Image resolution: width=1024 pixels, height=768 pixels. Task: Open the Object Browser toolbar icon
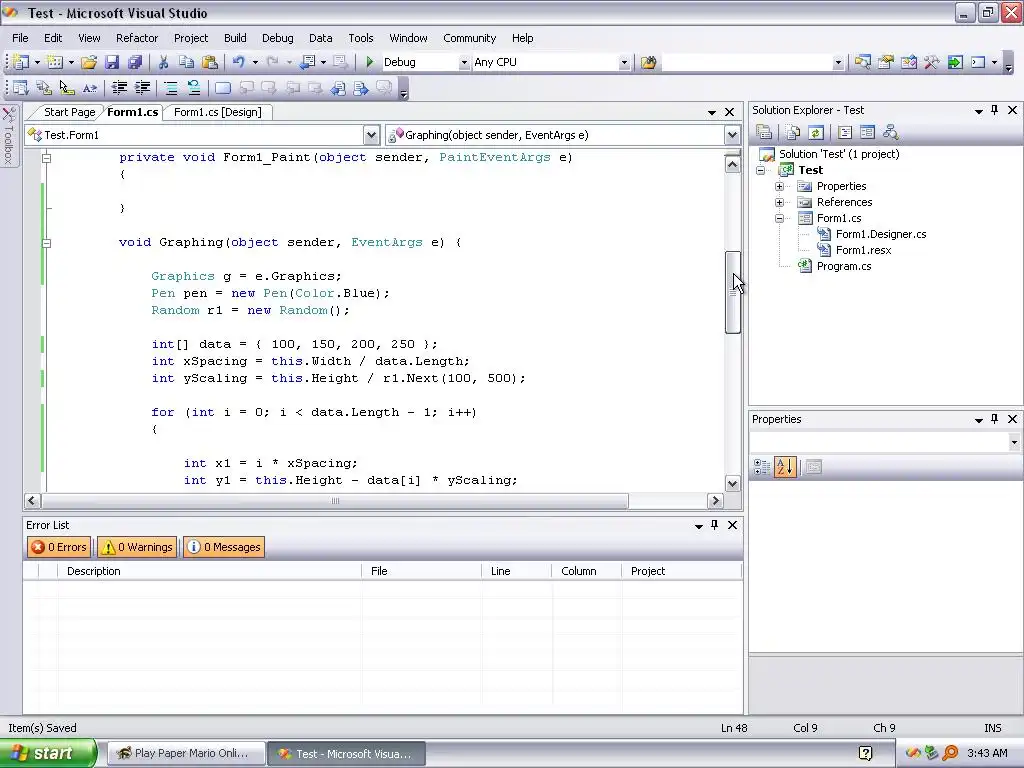908,62
